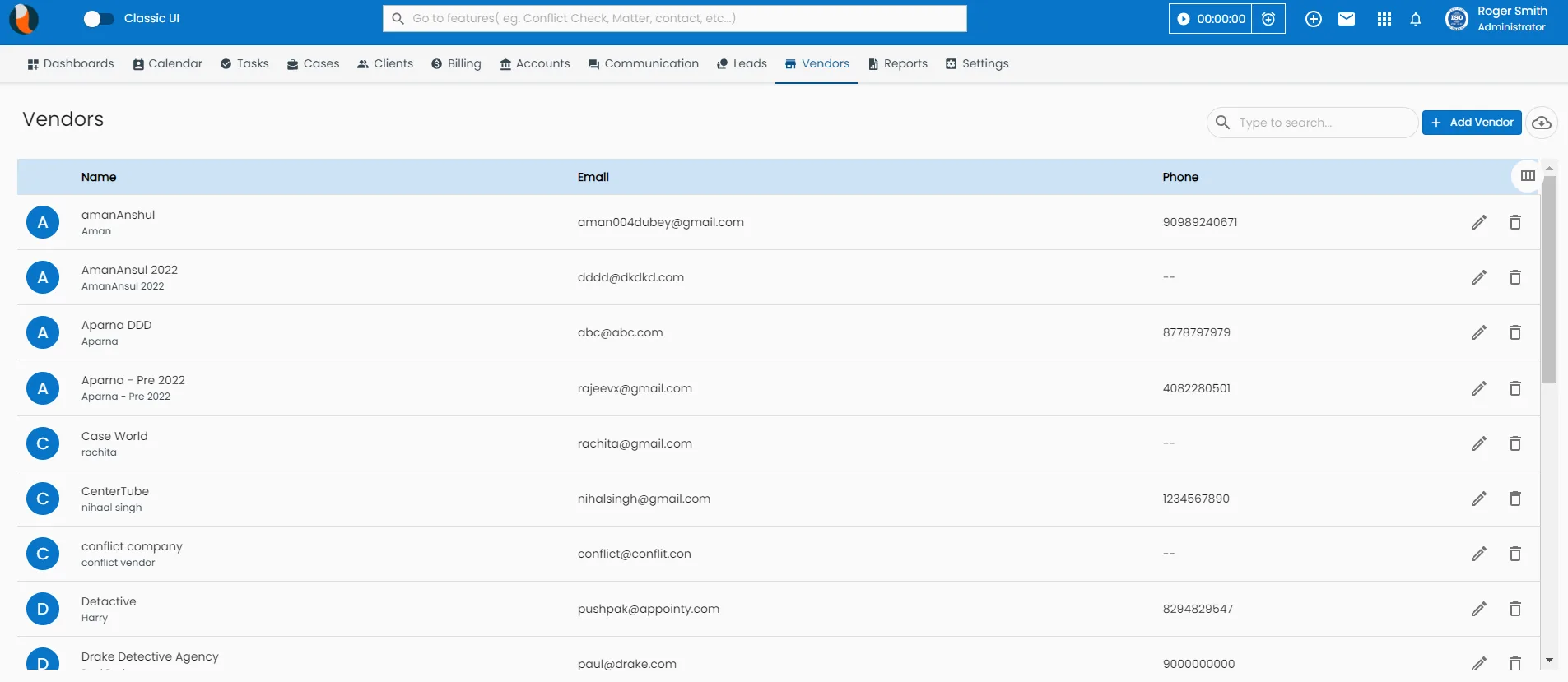Image resolution: width=1568 pixels, height=682 pixels.
Task: Click the scrollbar up arrow
Action: (1549, 168)
